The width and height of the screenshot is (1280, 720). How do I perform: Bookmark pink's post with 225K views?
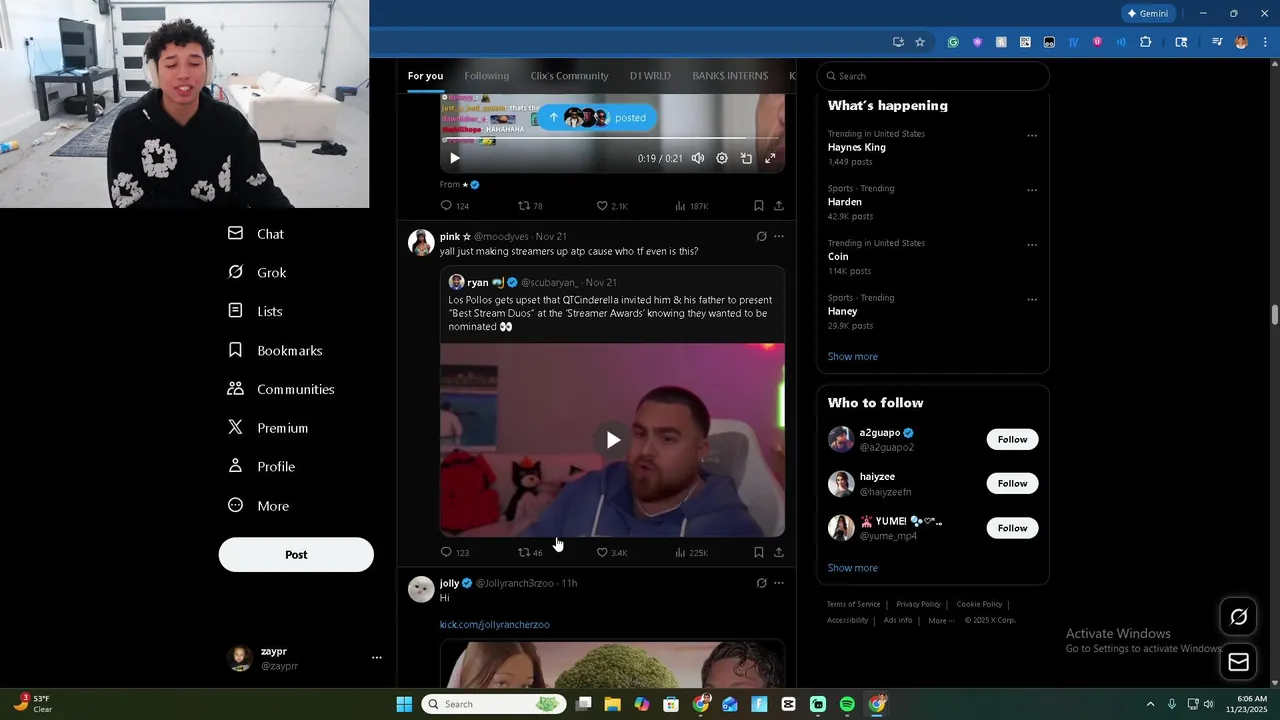(759, 553)
